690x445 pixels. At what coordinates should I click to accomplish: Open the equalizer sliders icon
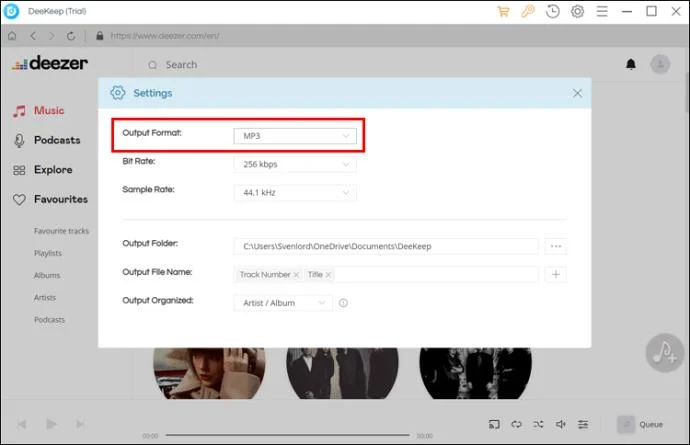click(x=583, y=424)
